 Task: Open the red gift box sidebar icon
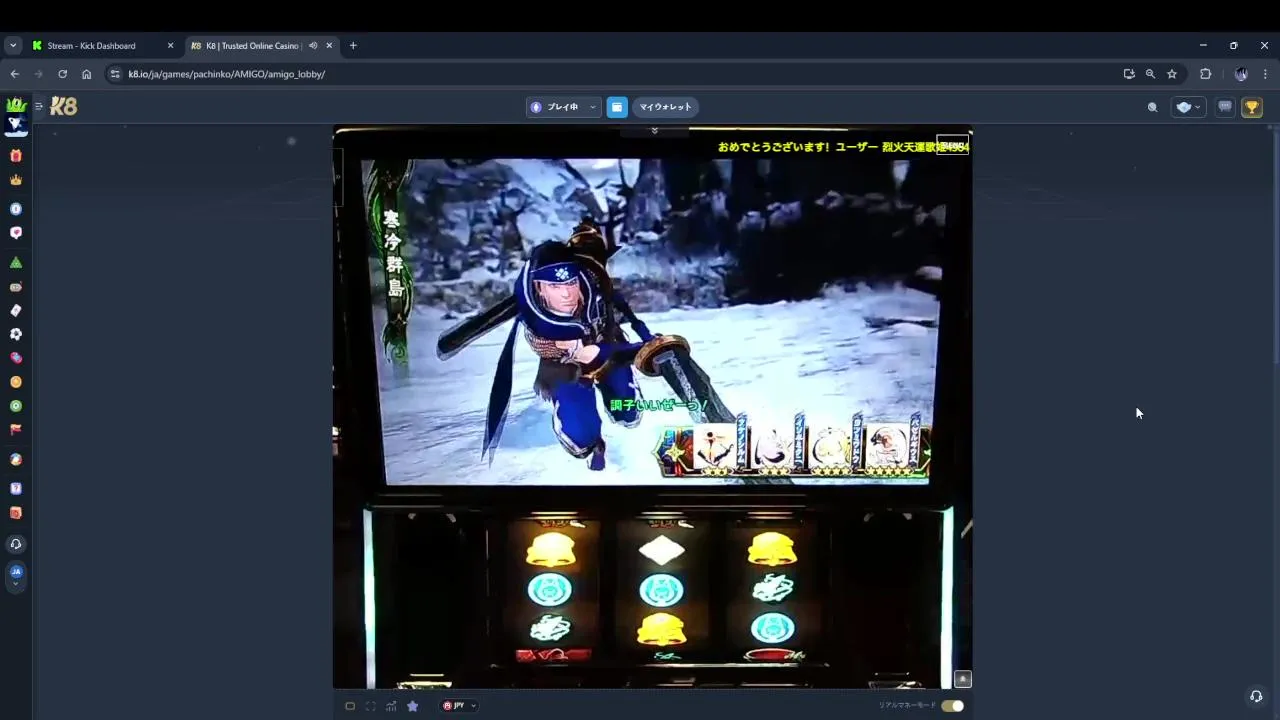click(16, 155)
